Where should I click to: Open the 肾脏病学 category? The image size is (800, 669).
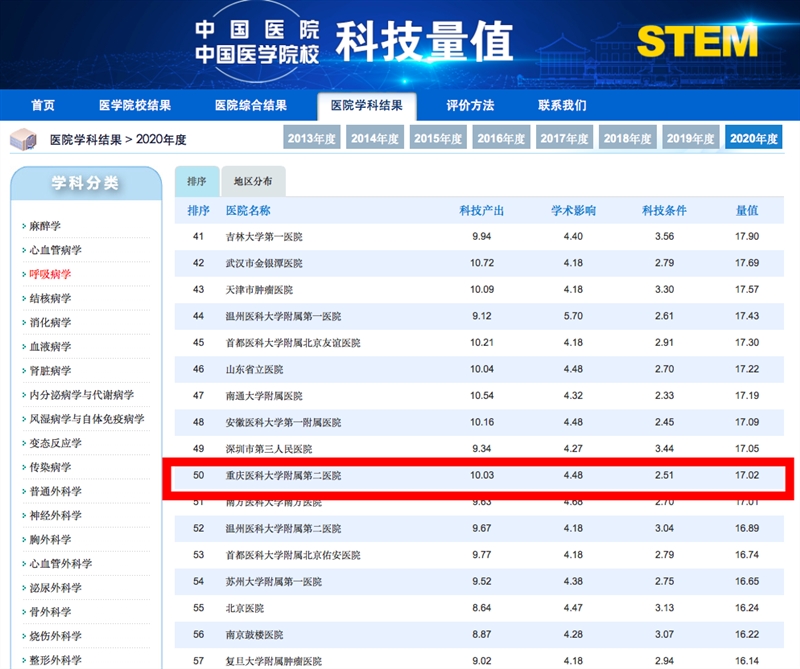coord(50,371)
